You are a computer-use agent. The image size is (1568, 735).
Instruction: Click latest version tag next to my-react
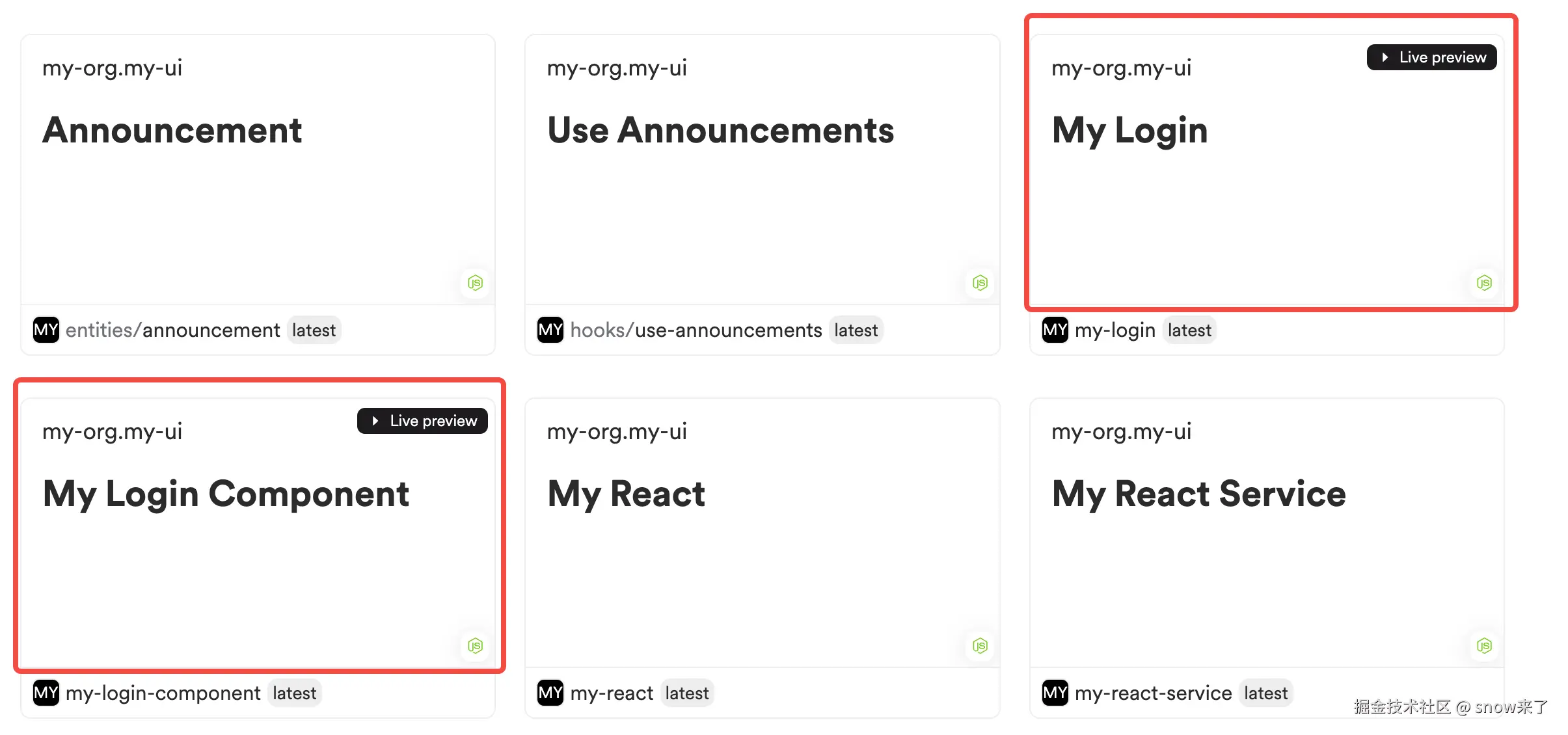[686, 693]
